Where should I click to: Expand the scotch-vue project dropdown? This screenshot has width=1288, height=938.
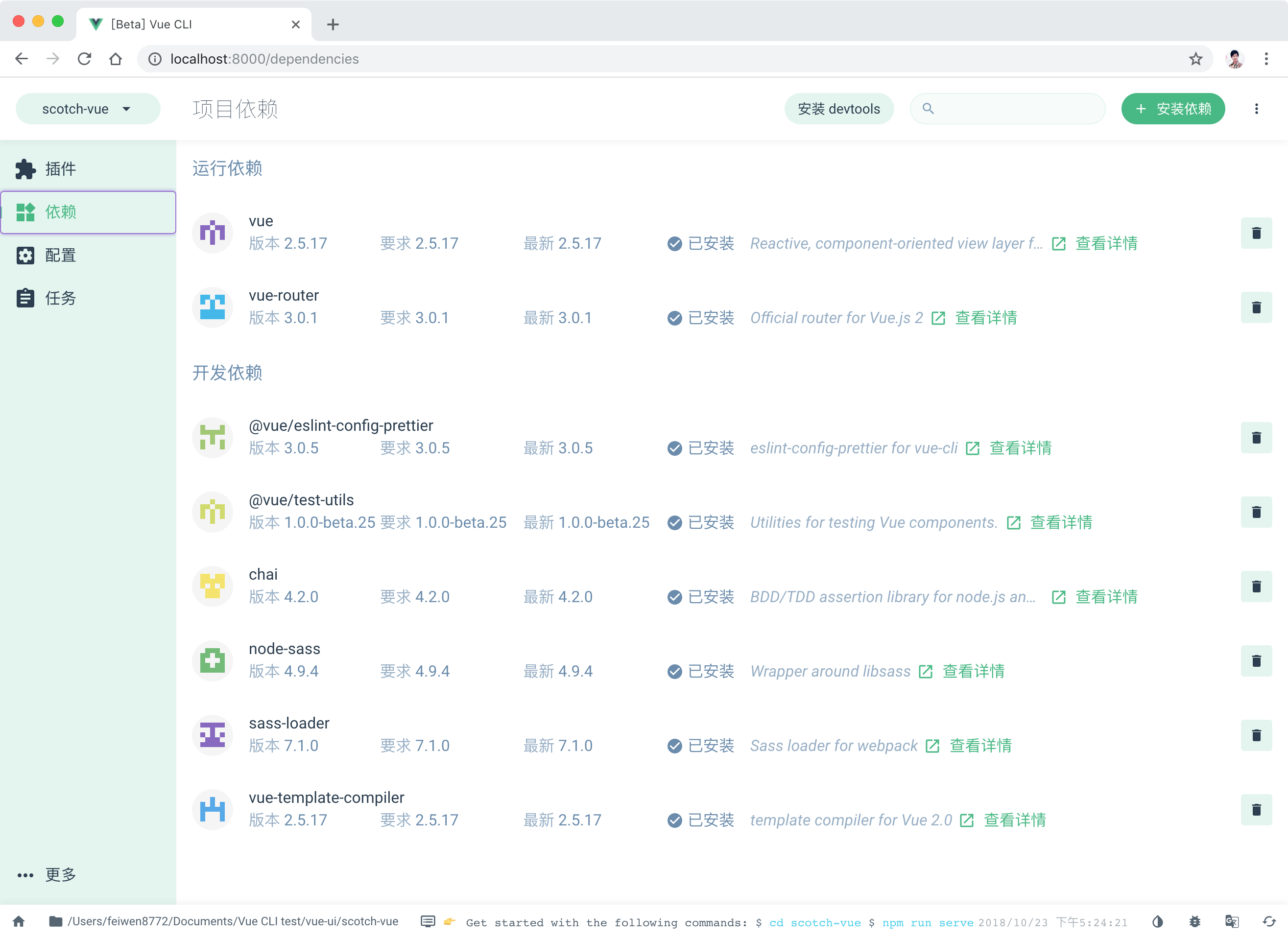pos(88,109)
